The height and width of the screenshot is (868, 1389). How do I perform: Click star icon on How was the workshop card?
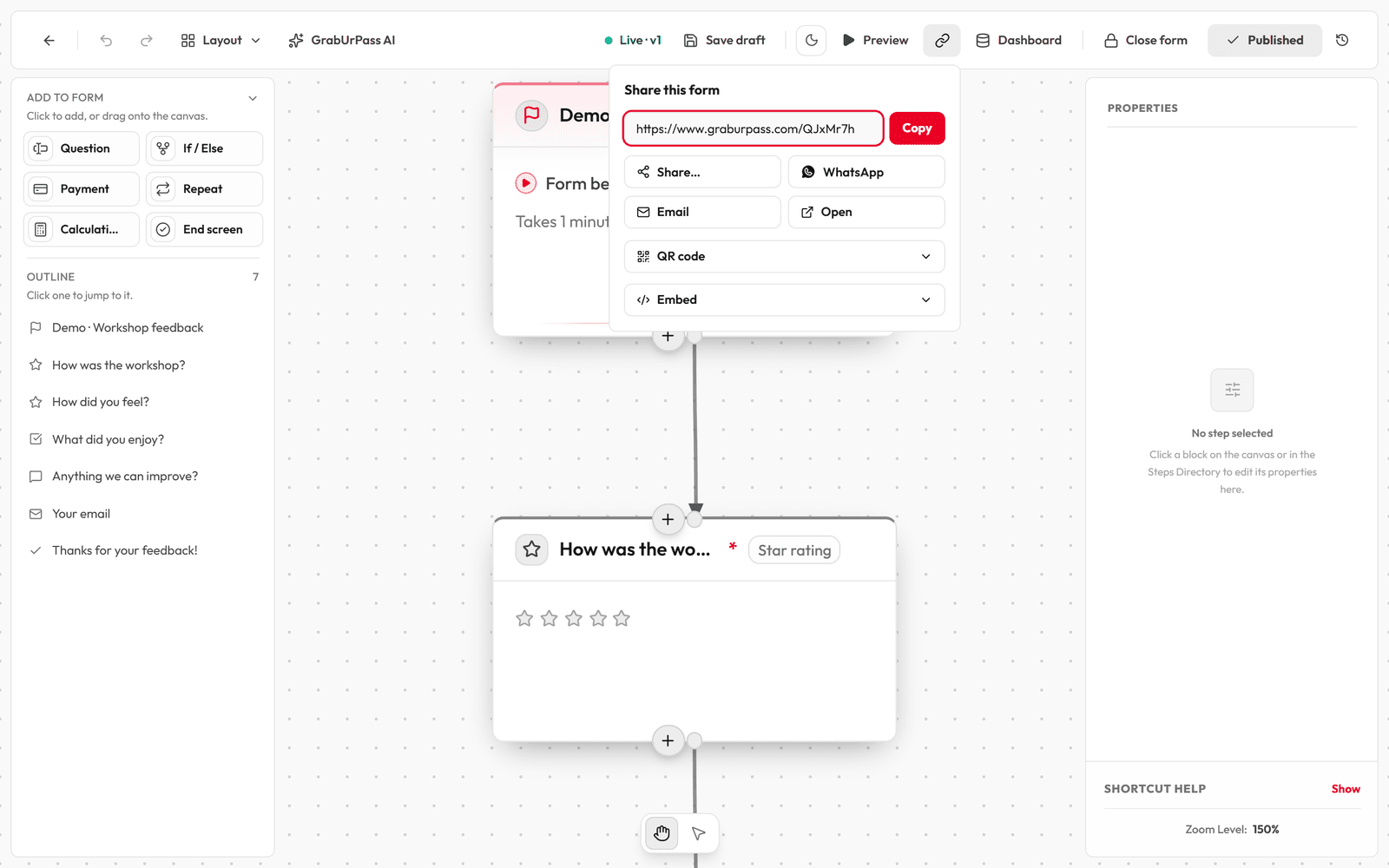pyautogui.click(x=532, y=549)
